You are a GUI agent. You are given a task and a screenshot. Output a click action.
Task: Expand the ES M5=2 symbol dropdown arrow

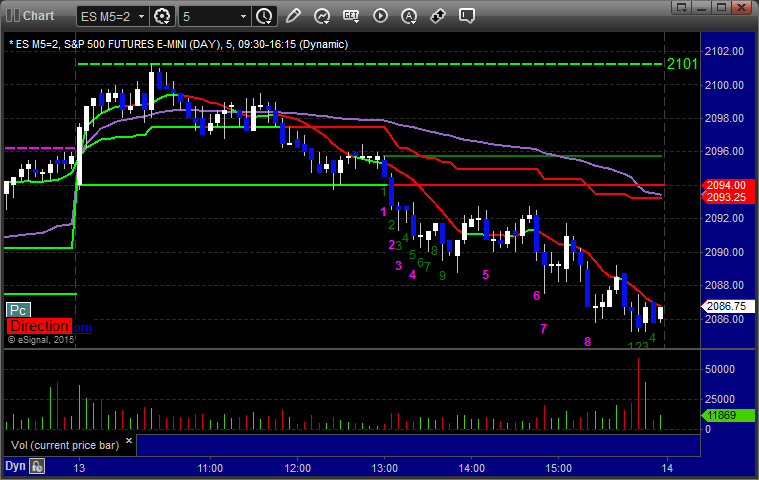pyautogui.click(x=141, y=16)
